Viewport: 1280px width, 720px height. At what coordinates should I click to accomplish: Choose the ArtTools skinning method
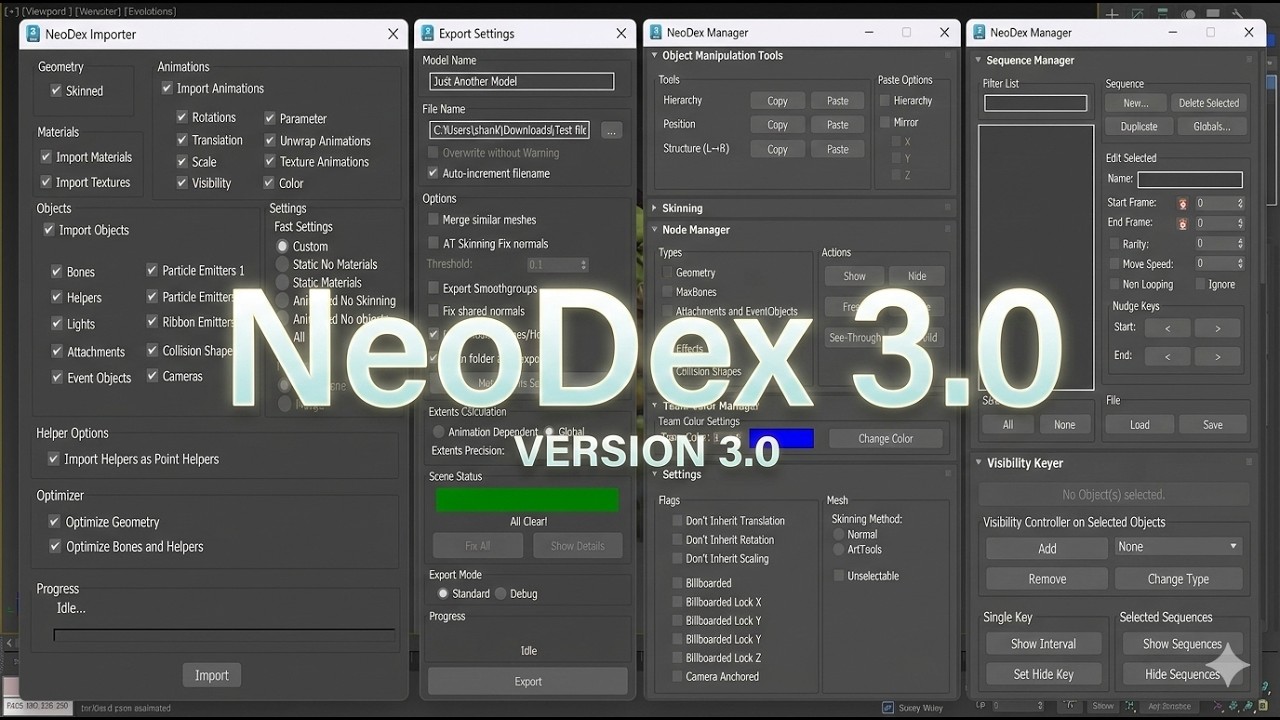point(838,549)
